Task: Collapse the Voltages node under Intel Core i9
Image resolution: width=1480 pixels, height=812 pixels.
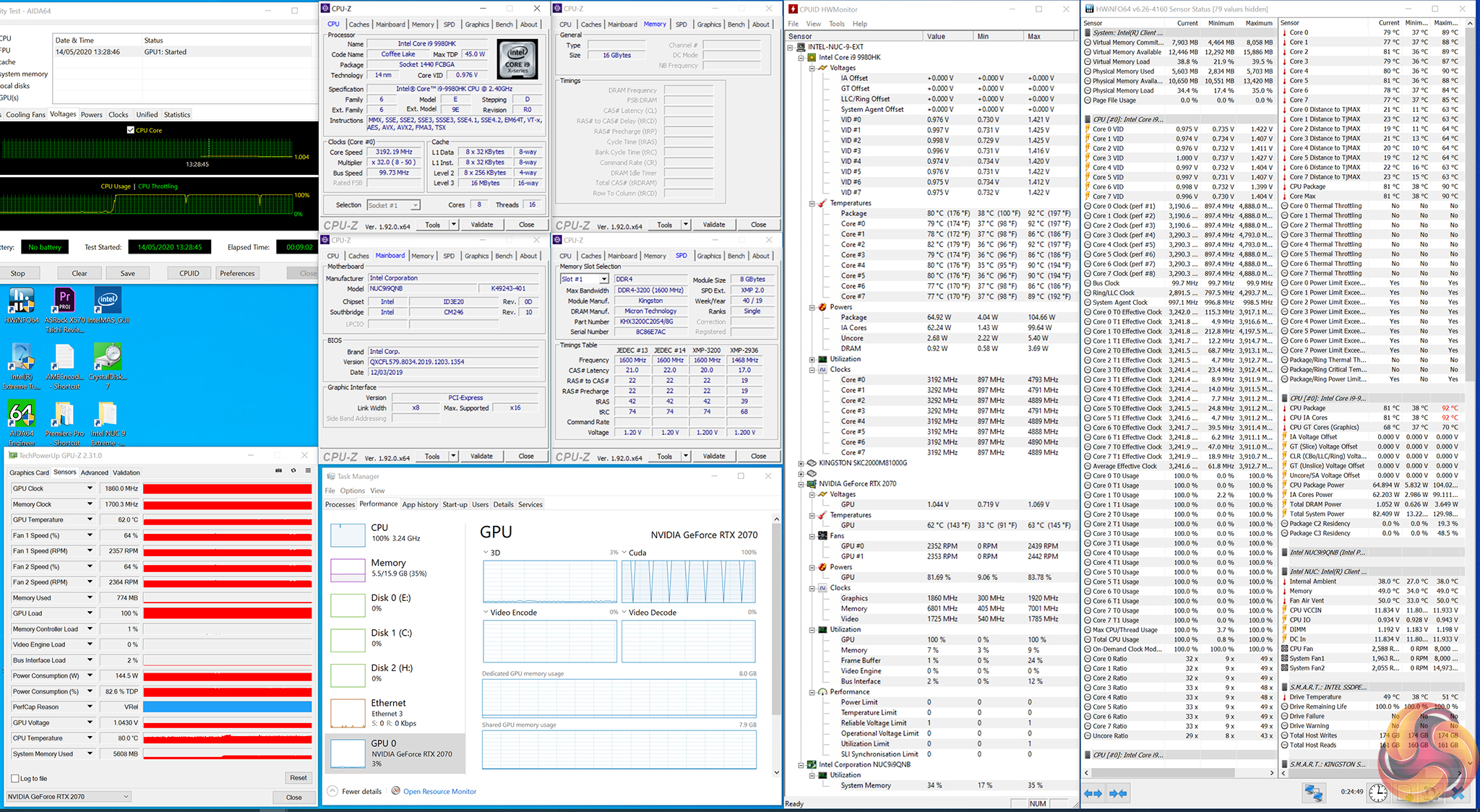Action: click(x=812, y=68)
